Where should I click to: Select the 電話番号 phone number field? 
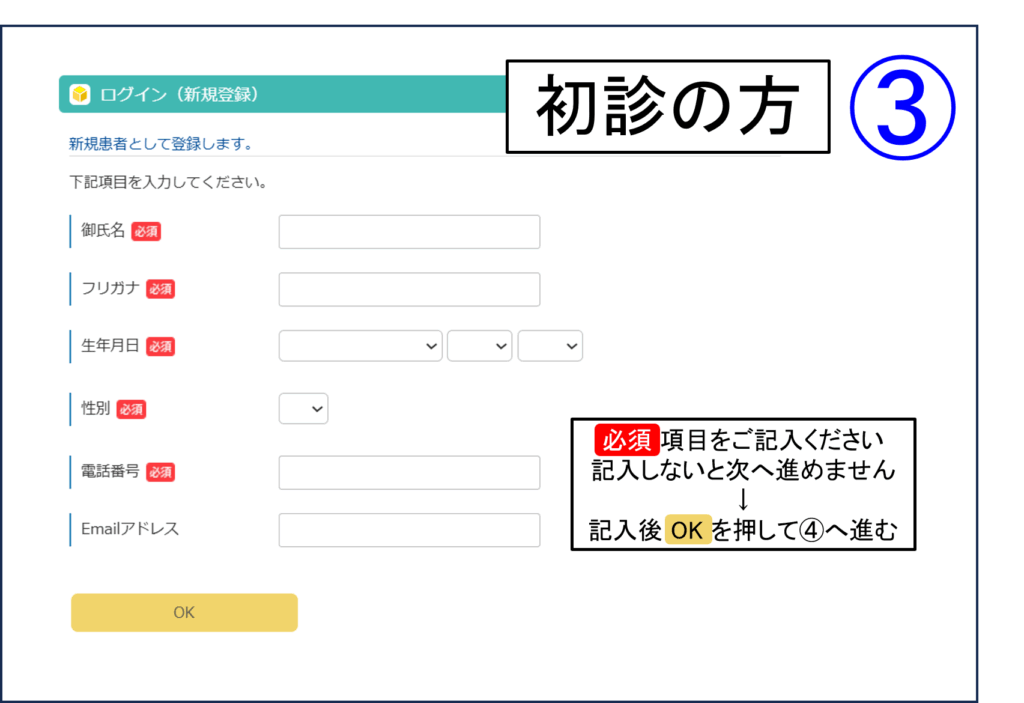tap(409, 473)
